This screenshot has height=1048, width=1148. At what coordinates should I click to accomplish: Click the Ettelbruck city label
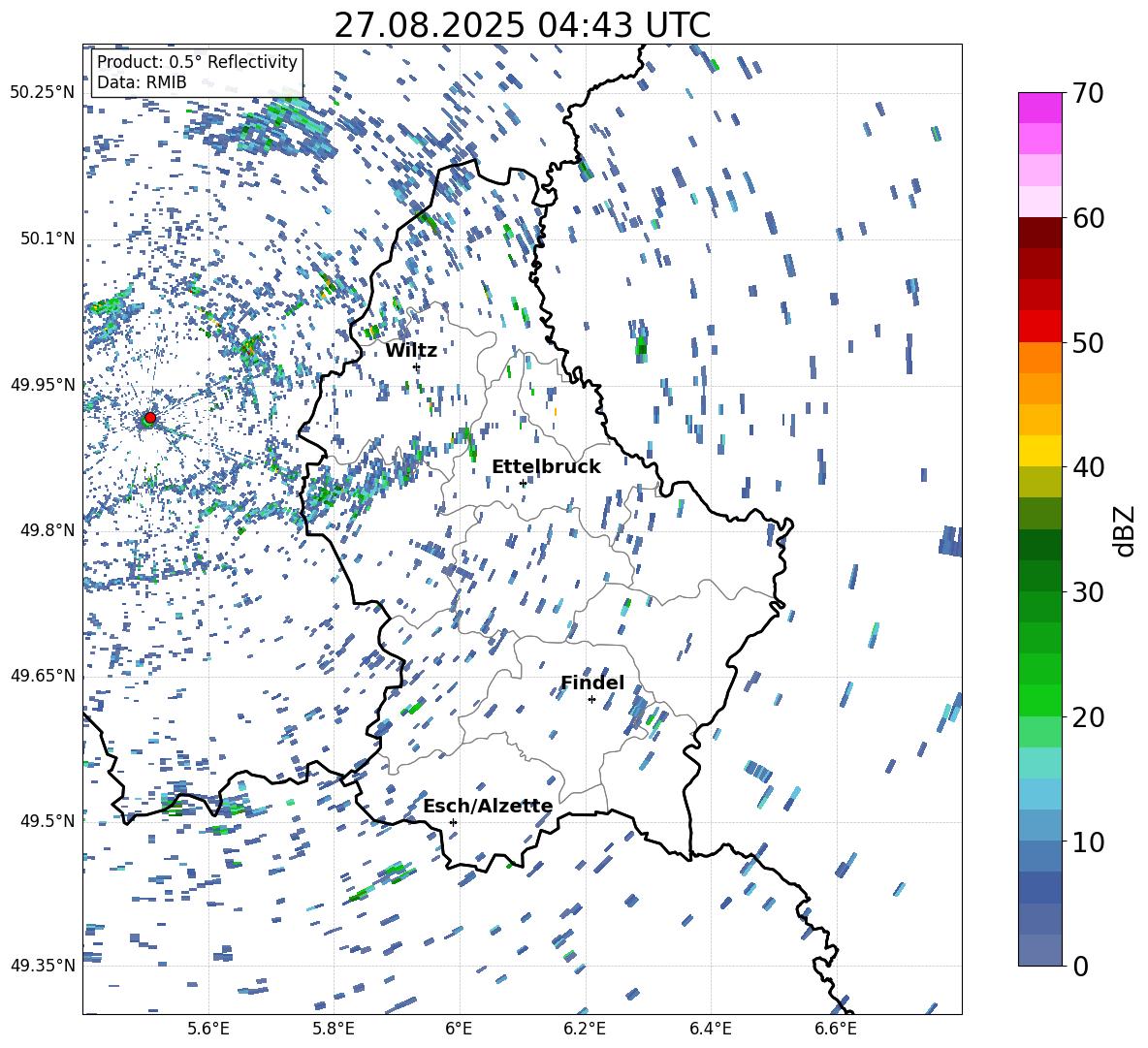tap(546, 466)
